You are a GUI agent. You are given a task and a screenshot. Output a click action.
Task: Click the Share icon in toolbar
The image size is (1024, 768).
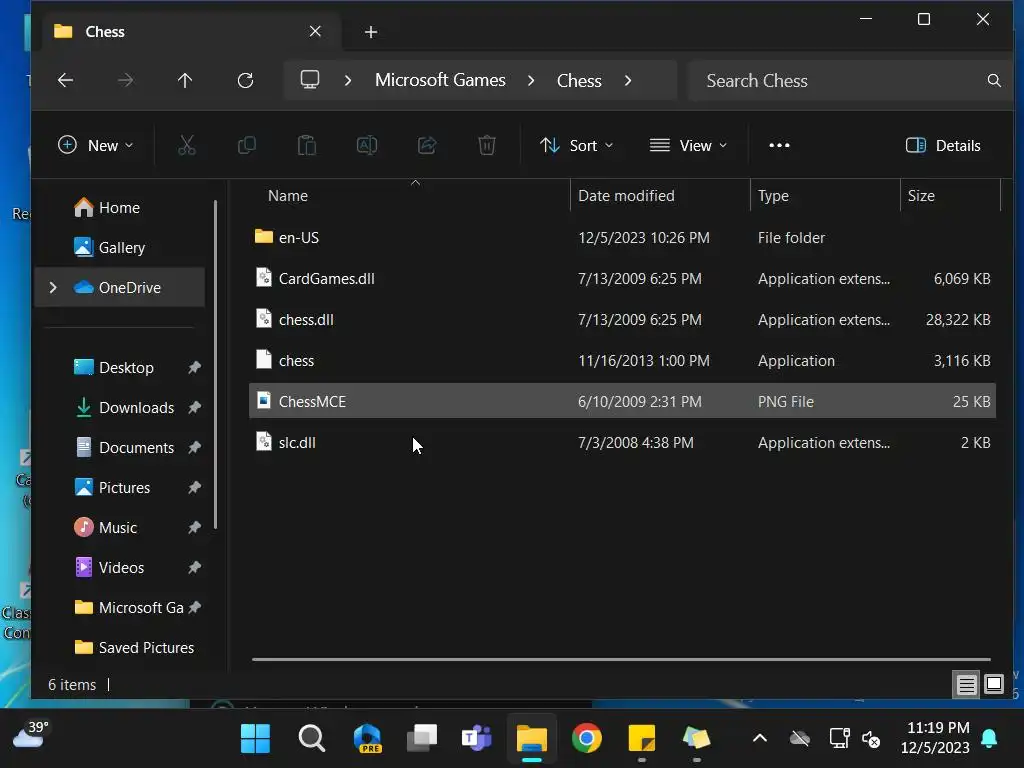427,145
